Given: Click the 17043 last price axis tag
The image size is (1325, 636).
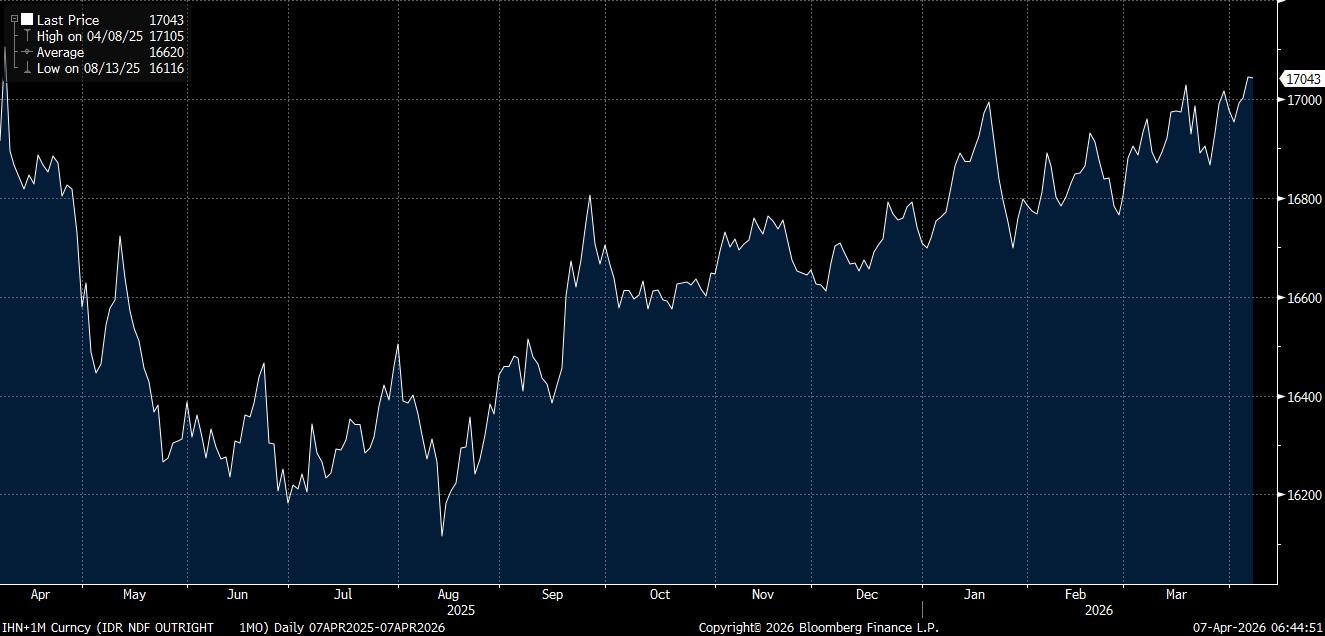Looking at the screenshot, I should pyautogui.click(x=1301, y=79).
